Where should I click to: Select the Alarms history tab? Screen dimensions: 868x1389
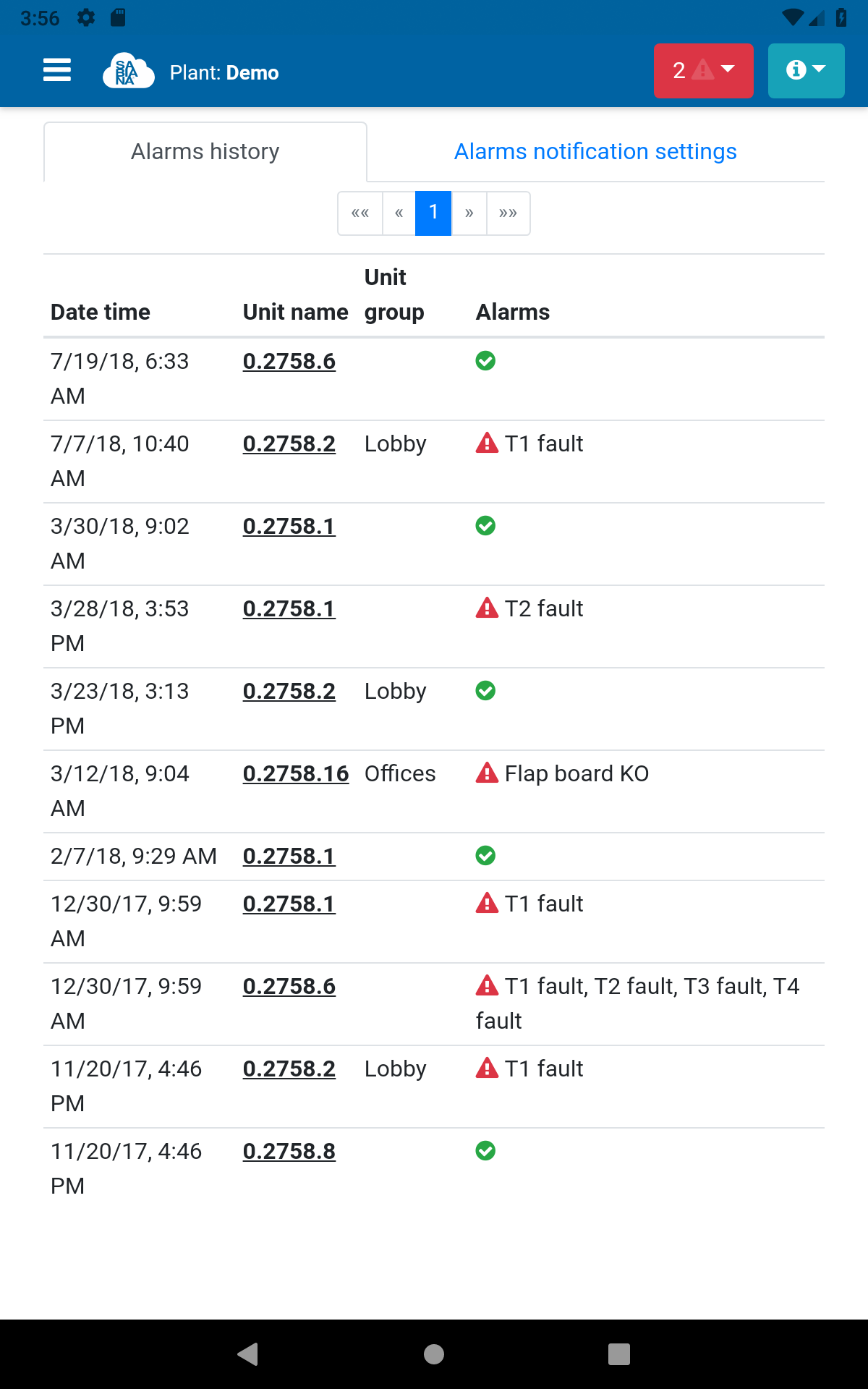click(205, 151)
